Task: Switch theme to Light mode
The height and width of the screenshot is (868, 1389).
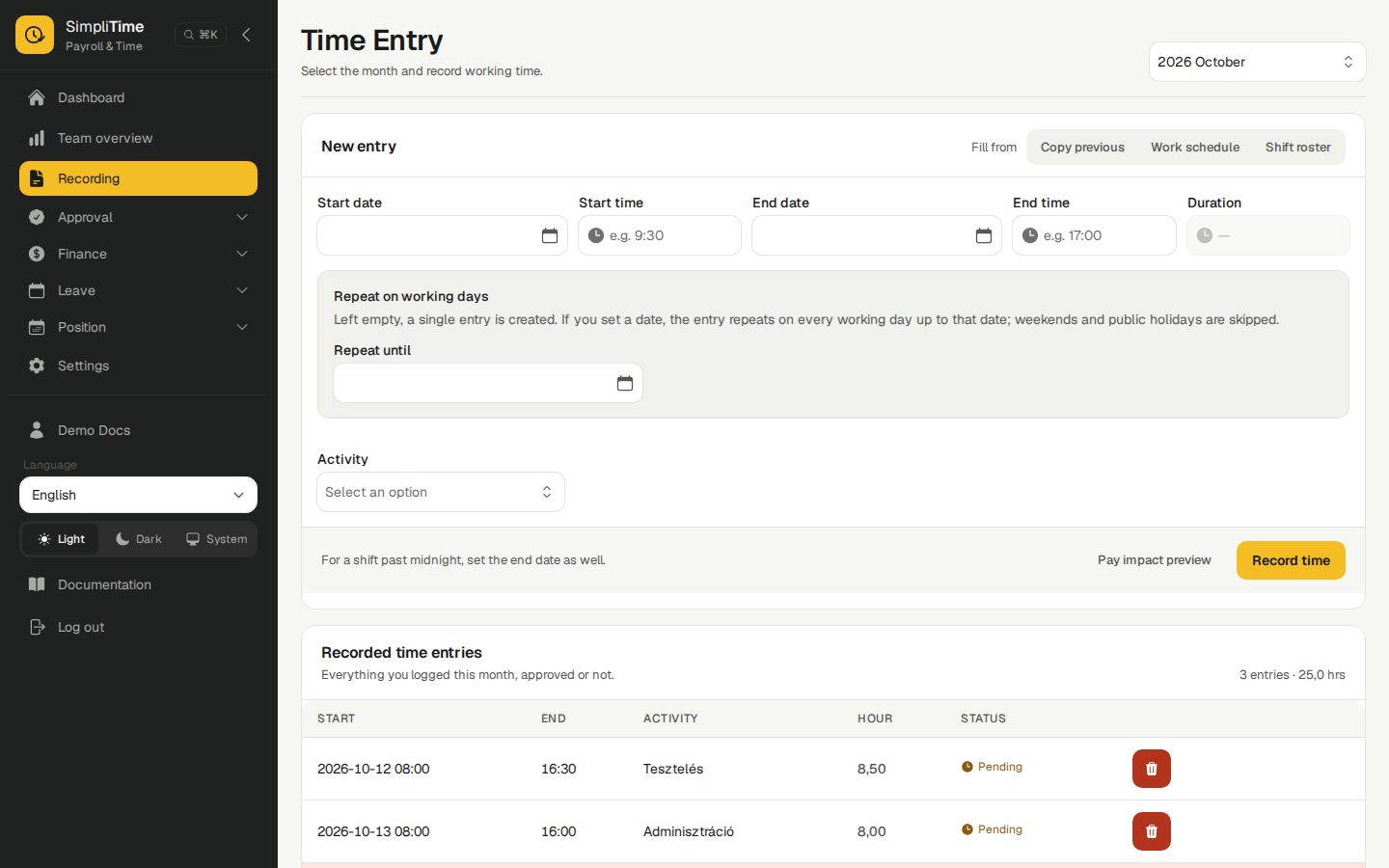Action: 62,539
